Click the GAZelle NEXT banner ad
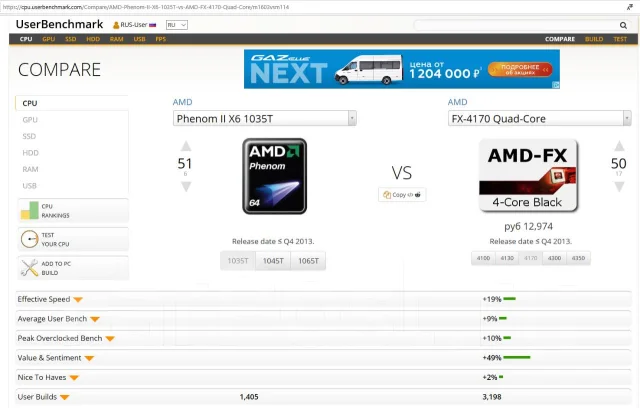Image resolution: width=640 pixels, height=408 pixels. (x=402, y=69)
